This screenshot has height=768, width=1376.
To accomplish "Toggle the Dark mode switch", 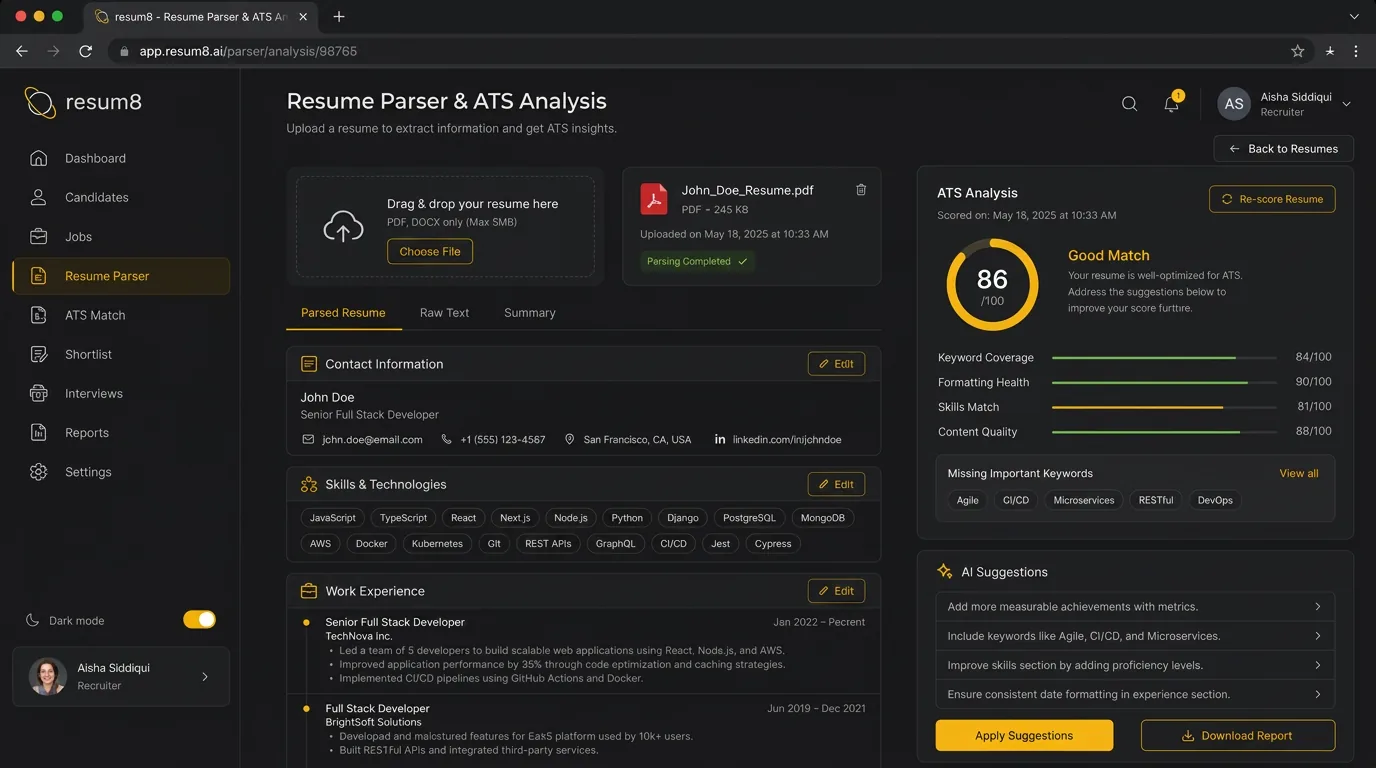I will pos(199,620).
